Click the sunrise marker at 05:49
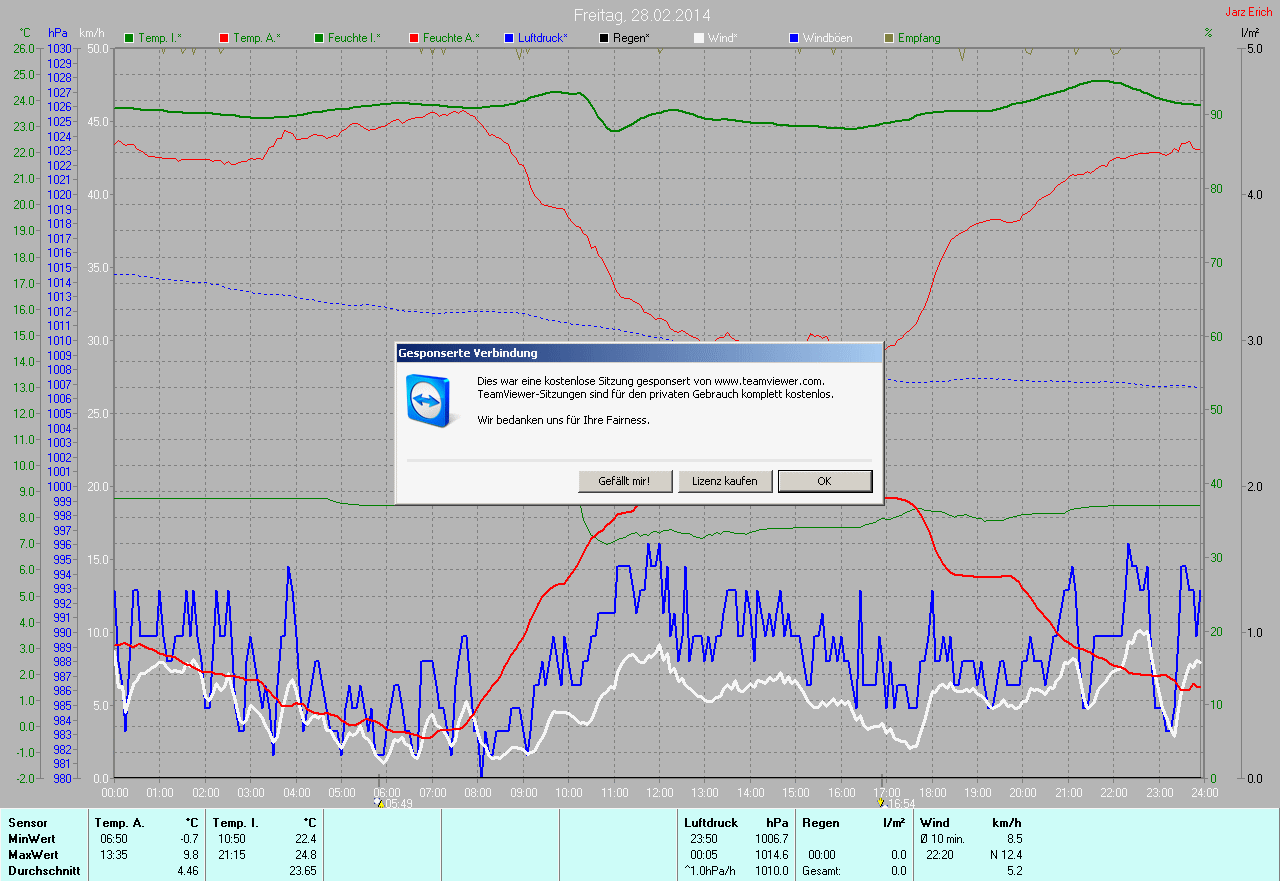 point(393,802)
